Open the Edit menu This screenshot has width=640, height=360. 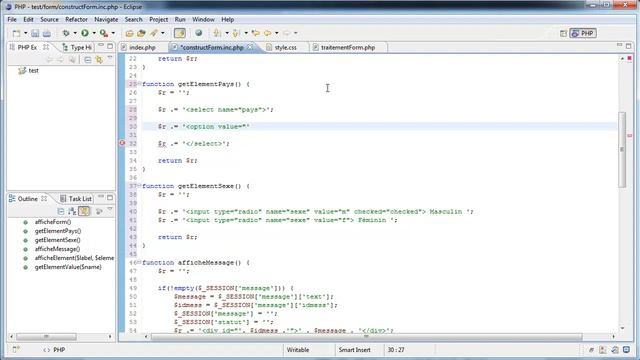pyautogui.click(x=28, y=20)
